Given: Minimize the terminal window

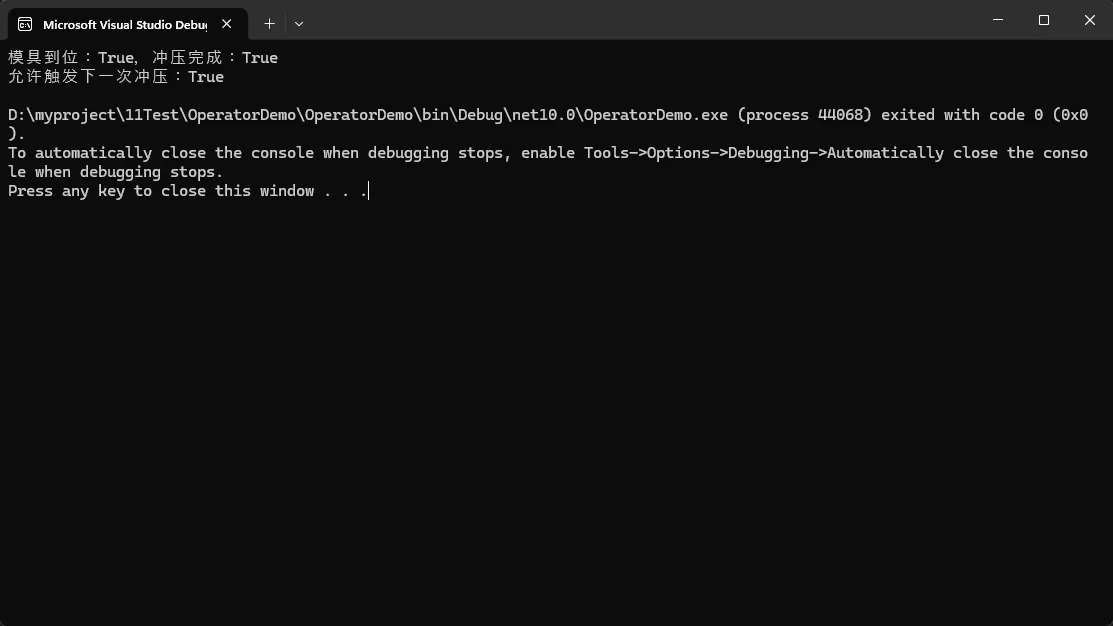Looking at the screenshot, I should (x=998, y=20).
